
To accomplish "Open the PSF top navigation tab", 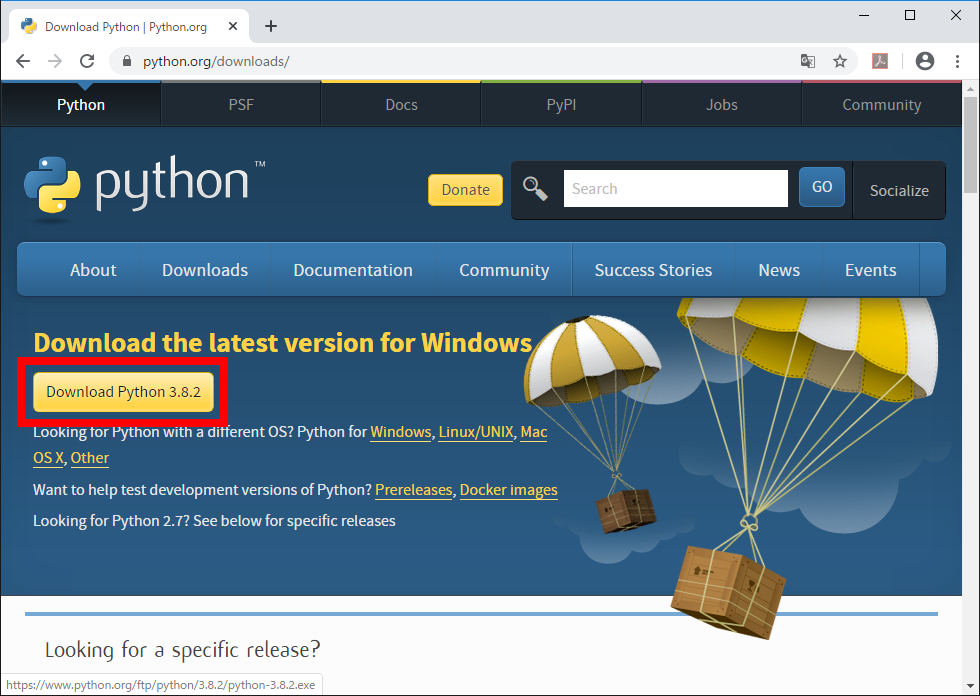I will 241,104.
